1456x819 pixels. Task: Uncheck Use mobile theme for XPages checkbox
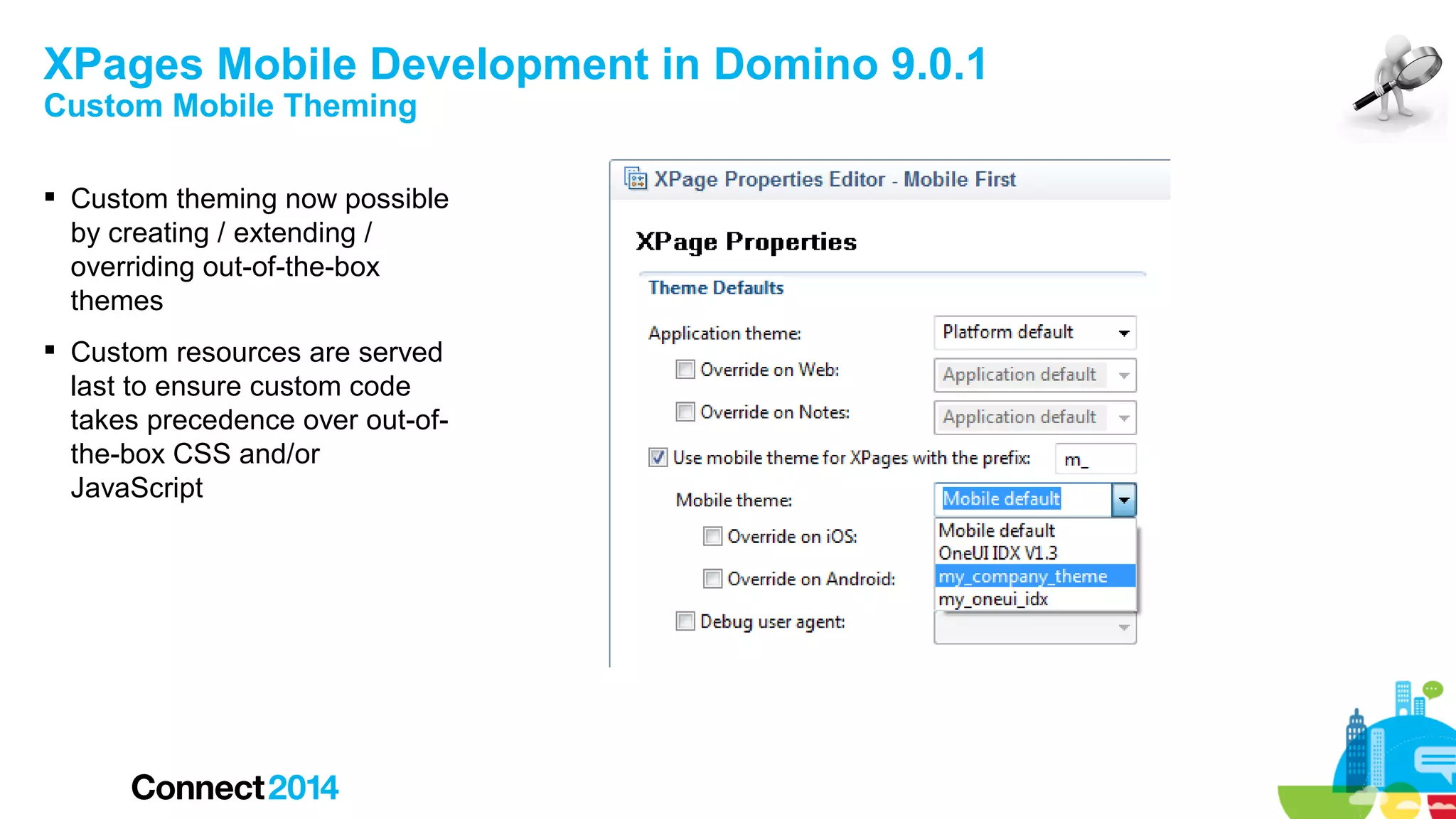pos(658,457)
